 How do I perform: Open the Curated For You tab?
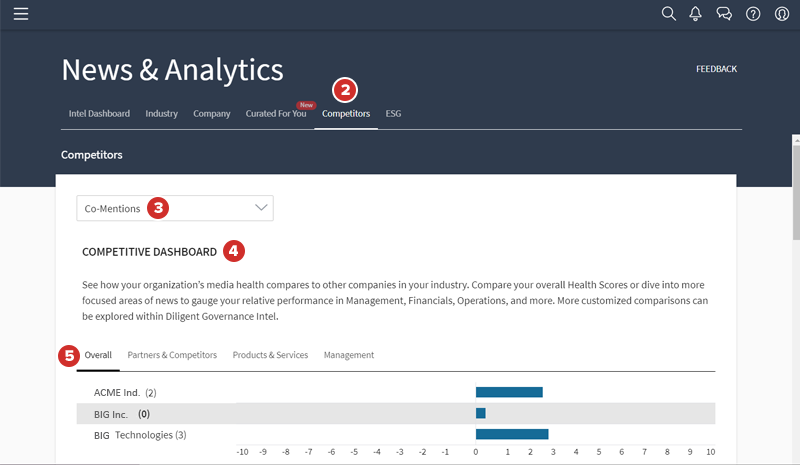(276, 114)
